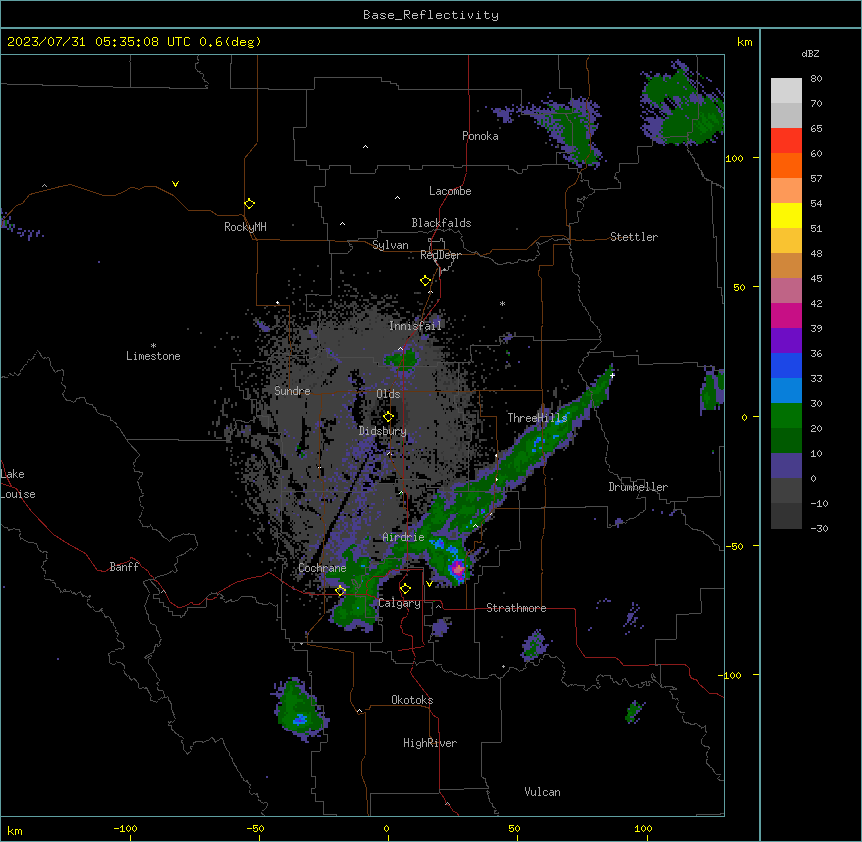
Task: Click the Cochrane city label
Action: tap(322, 568)
